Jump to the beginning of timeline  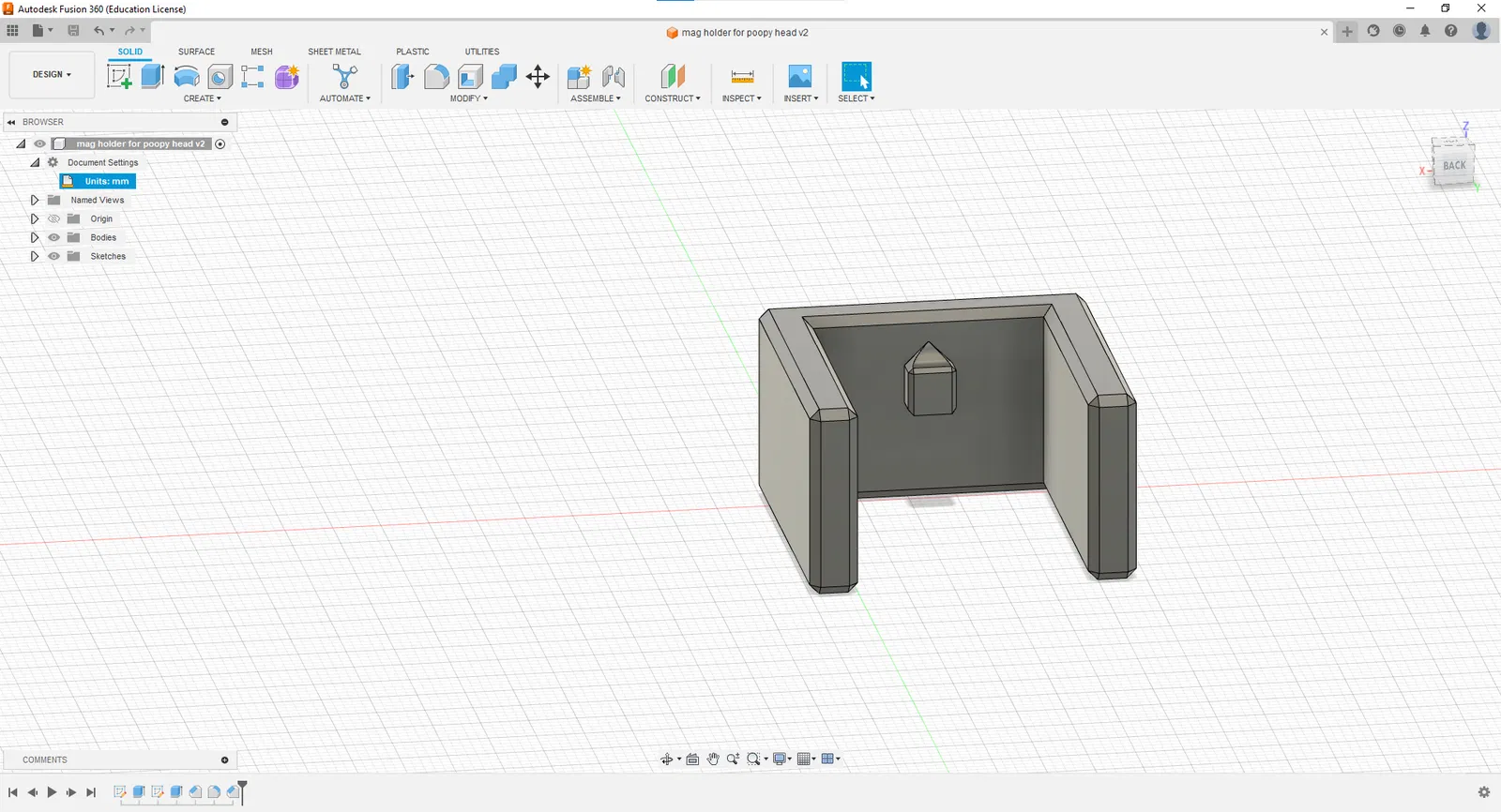(x=13, y=792)
